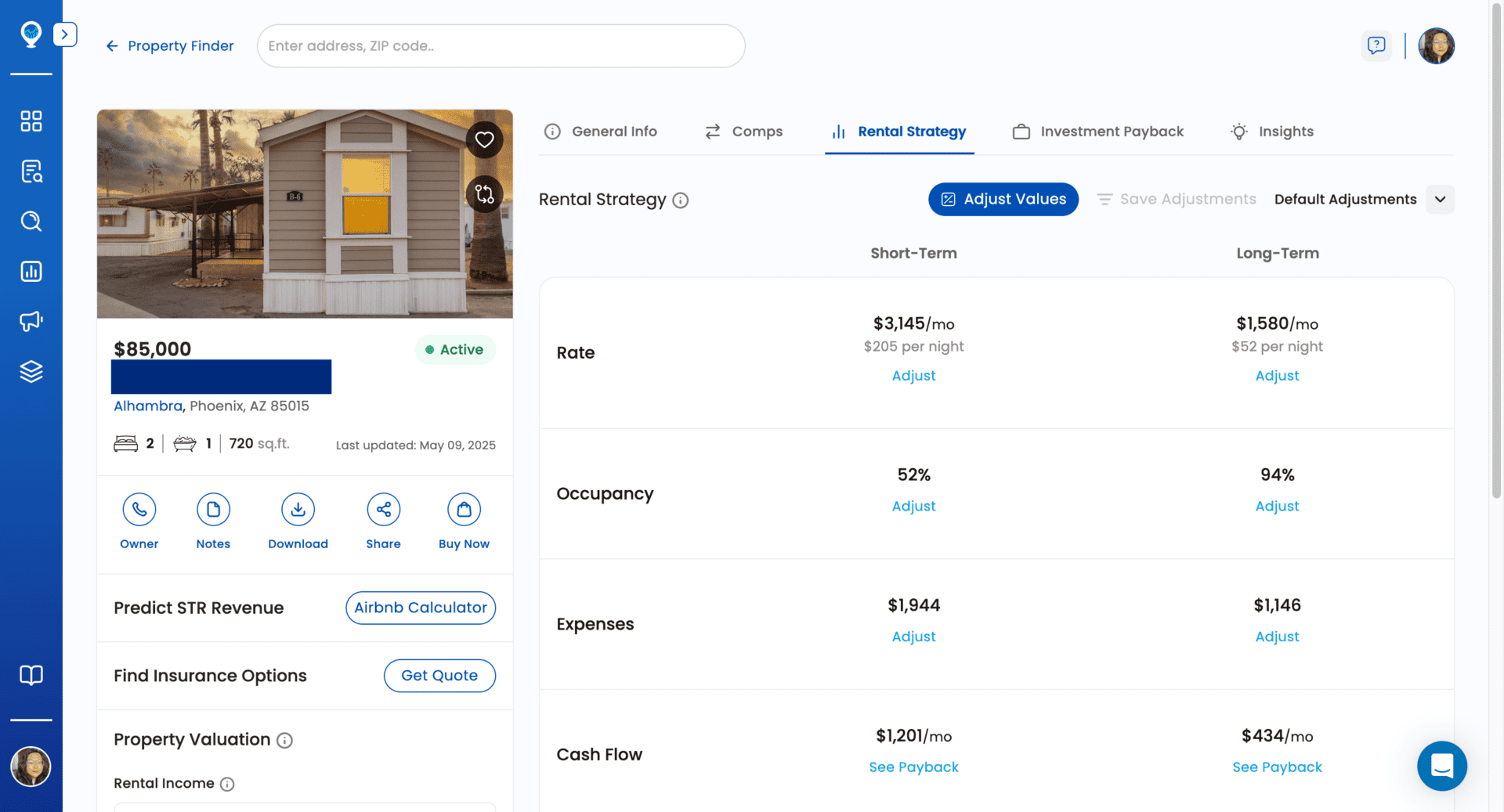This screenshot has width=1504, height=812.
Task: Favorite the property using the heart icon
Action: pos(484,139)
